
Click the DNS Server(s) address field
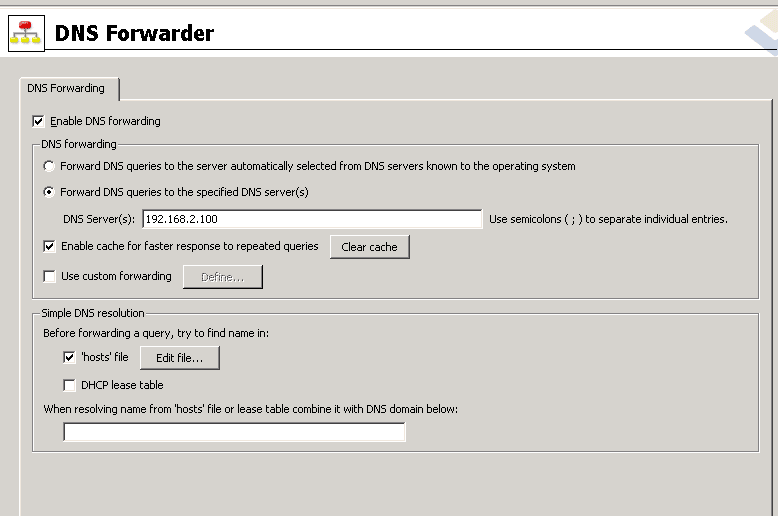click(x=312, y=219)
